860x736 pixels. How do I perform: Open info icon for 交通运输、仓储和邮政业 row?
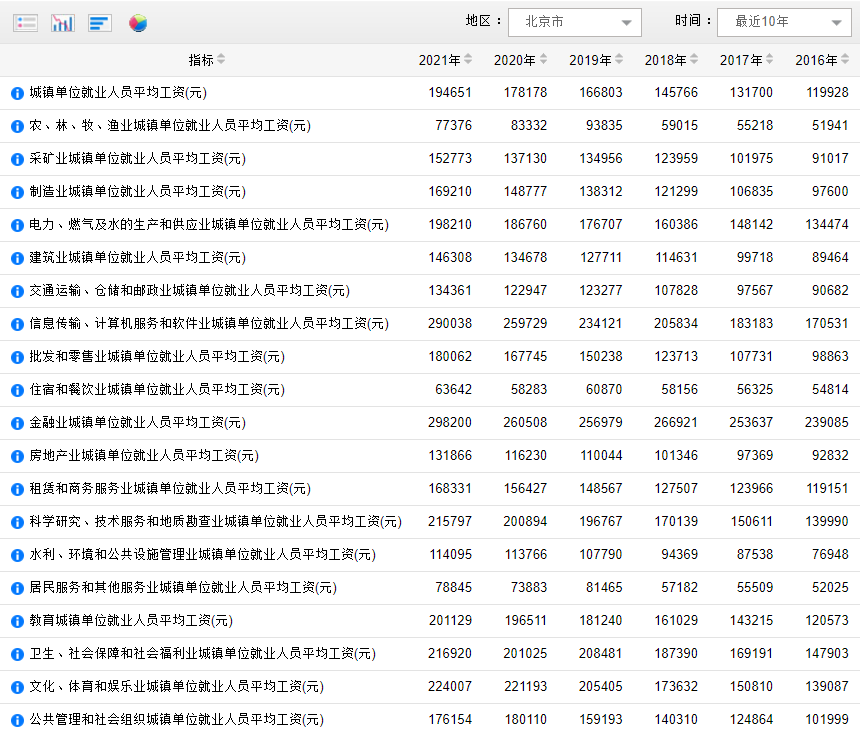click(x=18, y=291)
